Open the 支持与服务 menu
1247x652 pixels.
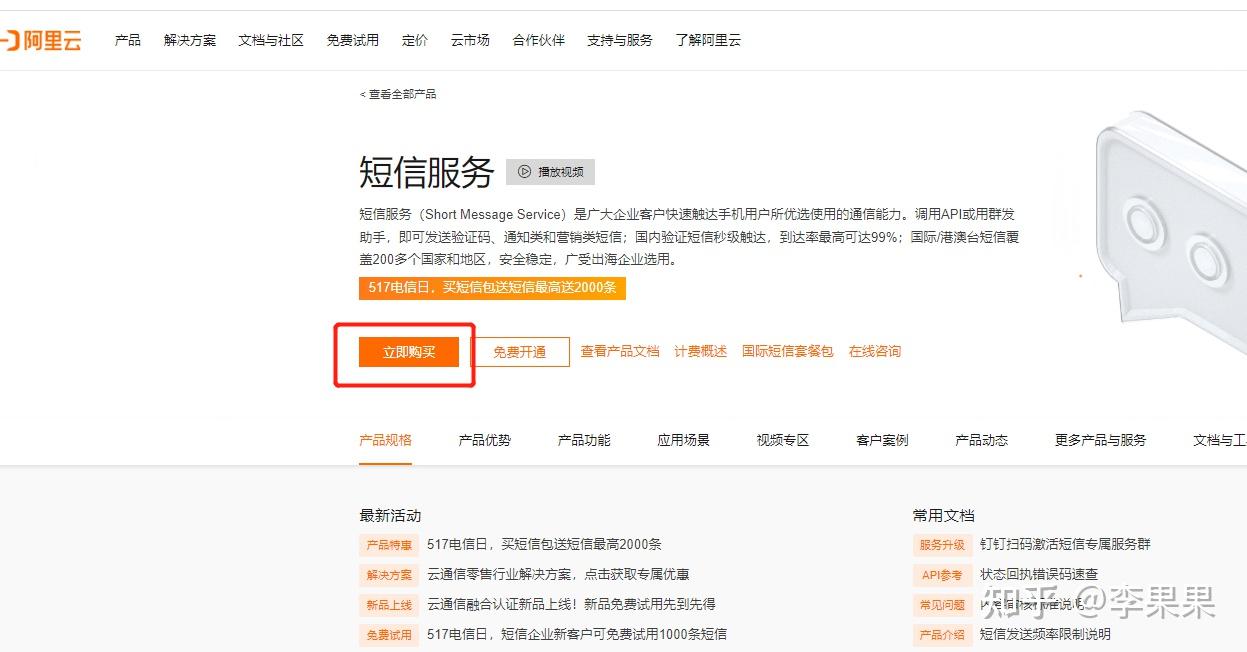[620, 40]
